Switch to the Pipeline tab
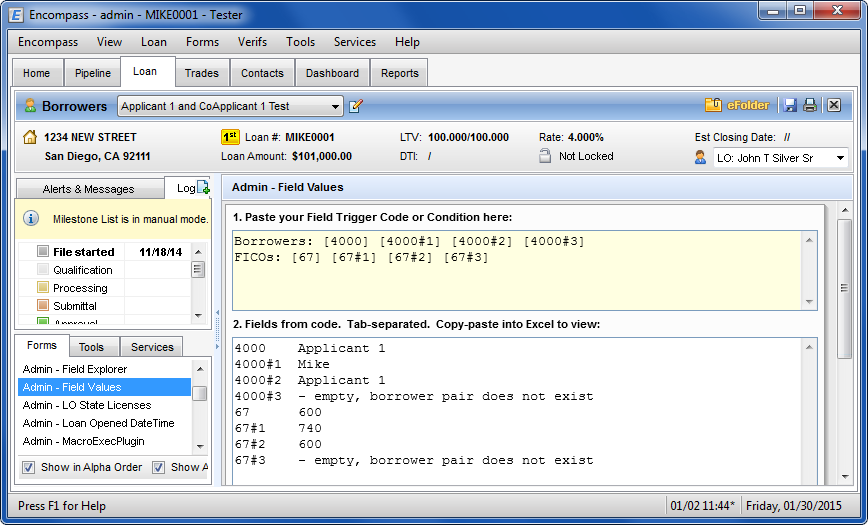 (92, 73)
